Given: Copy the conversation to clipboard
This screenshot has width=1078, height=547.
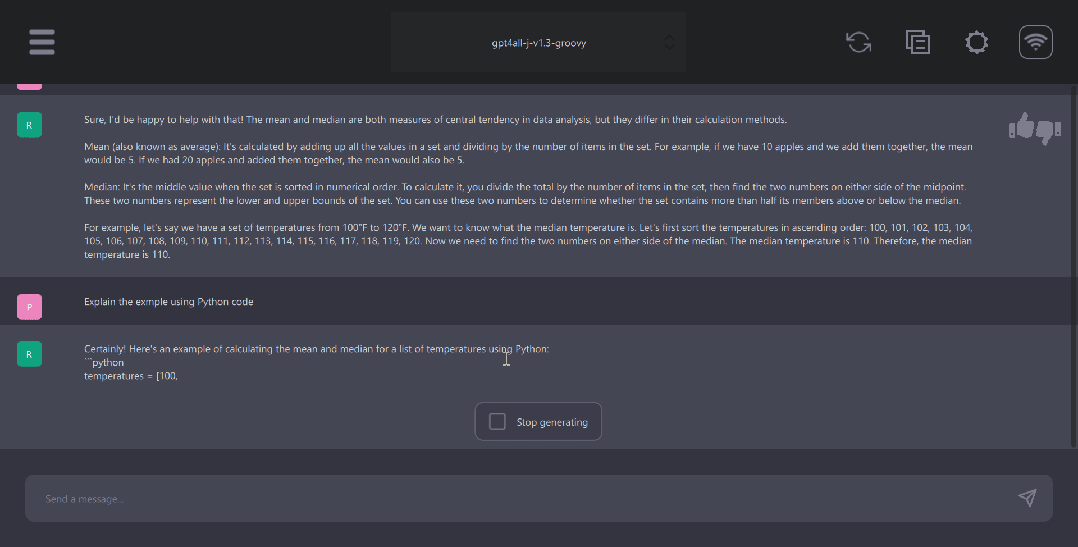Looking at the screenshot, I should pyautogui.click(x=917, y=41).
